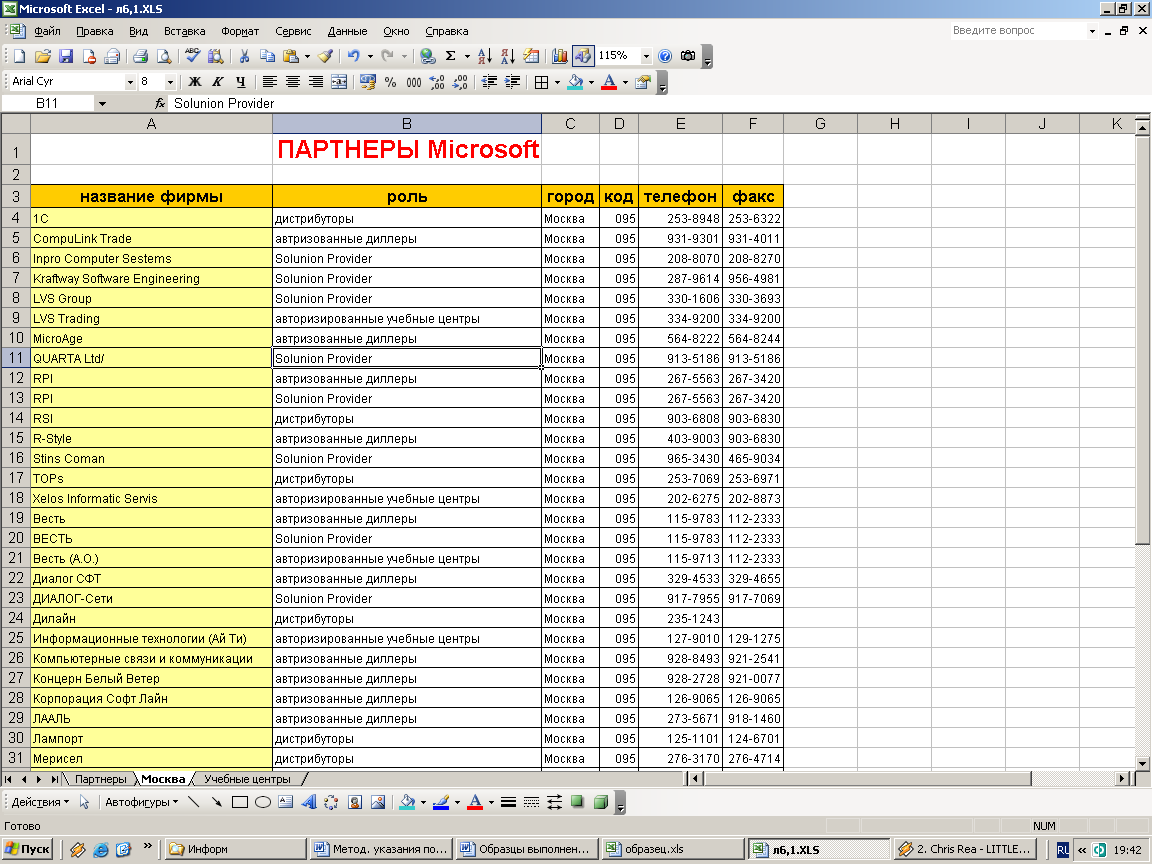
Task: Apply currency number format
Action: pyautogui.click(x=368, y=82)
